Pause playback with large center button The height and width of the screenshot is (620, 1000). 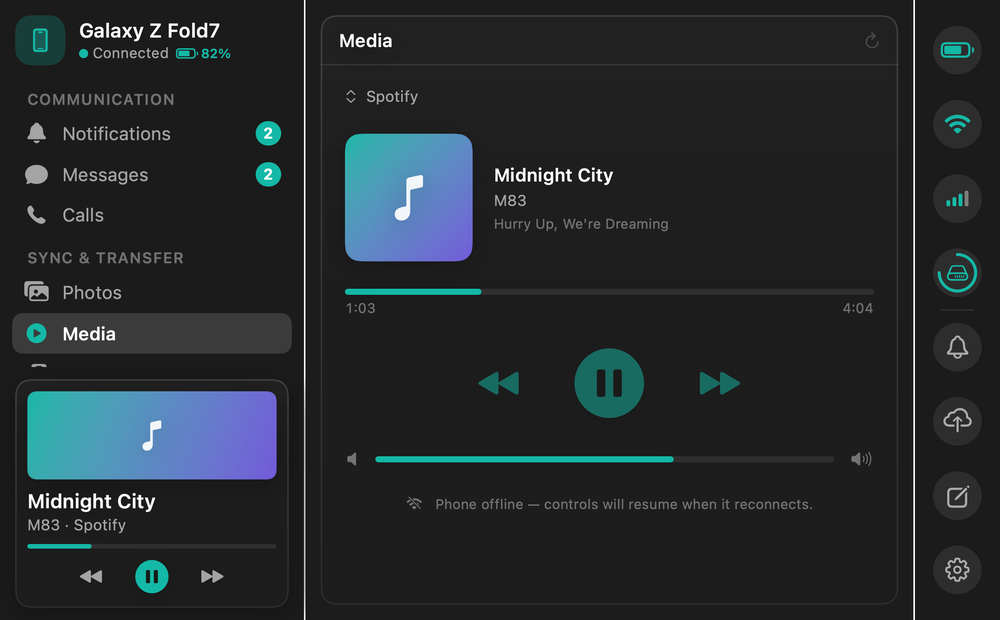(609, 383)
